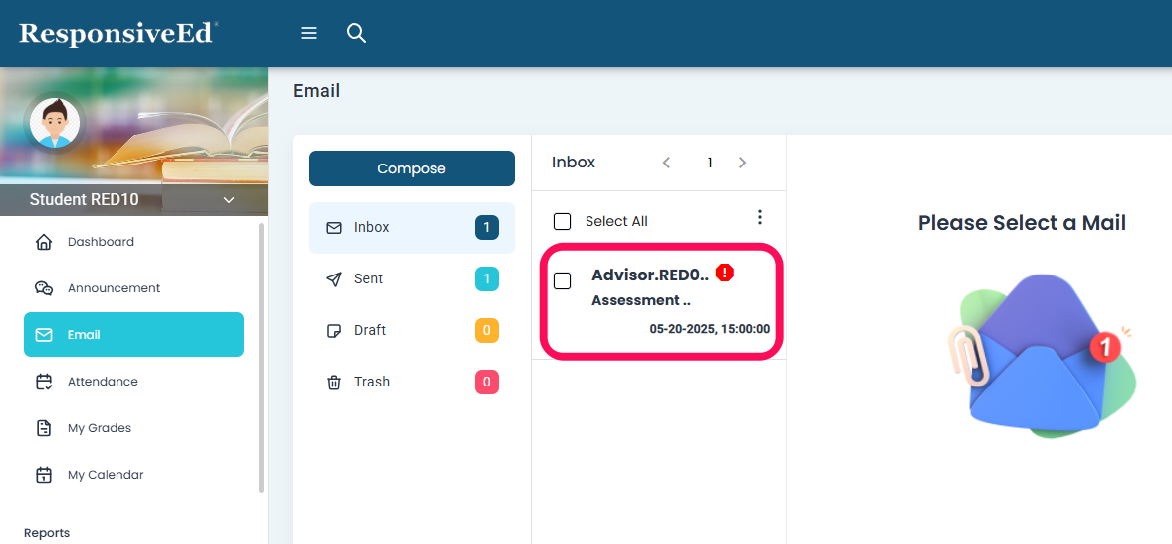
Task: Go to previous inbox page
Action: (x=667, y=162)
